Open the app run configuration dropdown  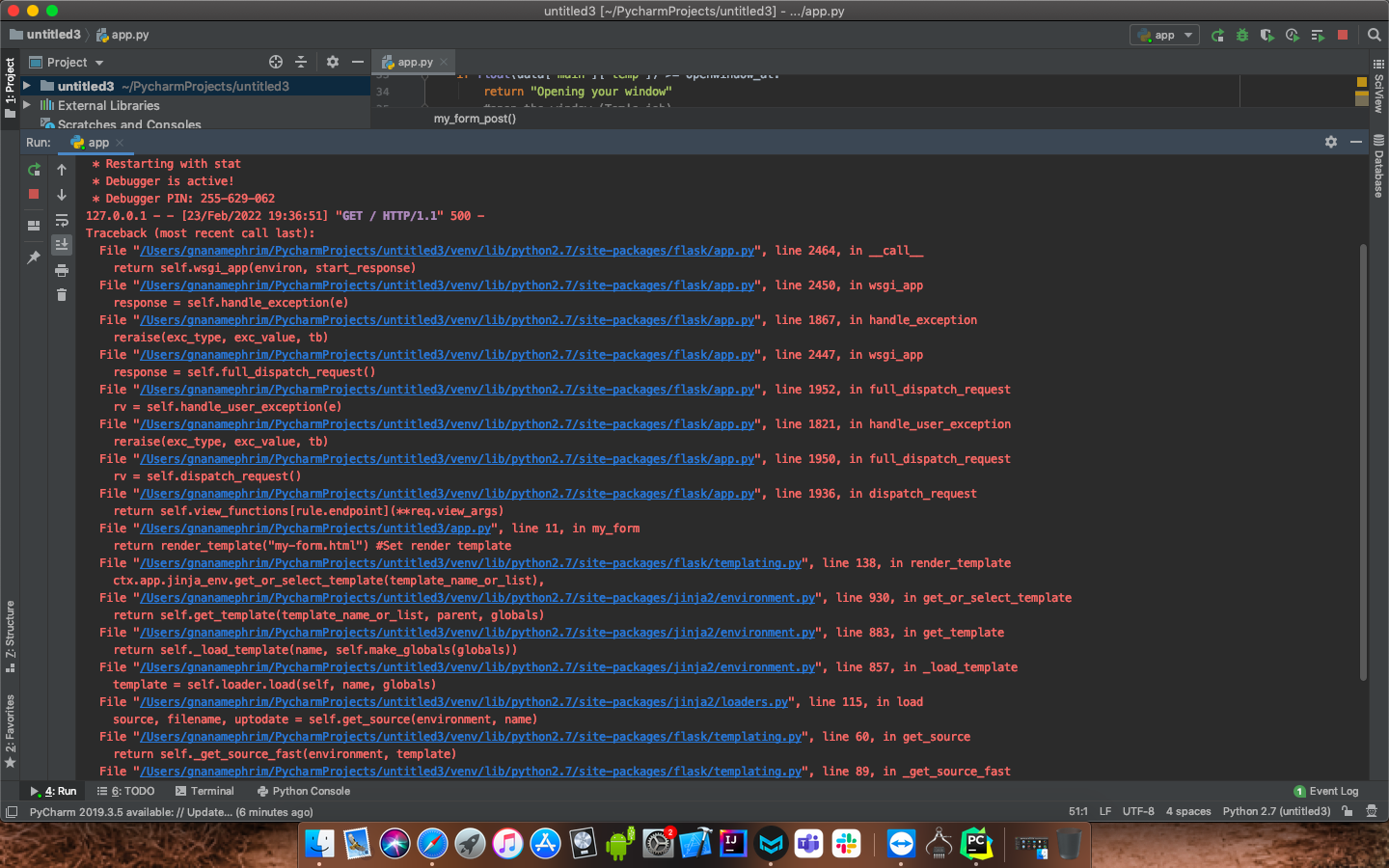click(x=1164, y=35)
